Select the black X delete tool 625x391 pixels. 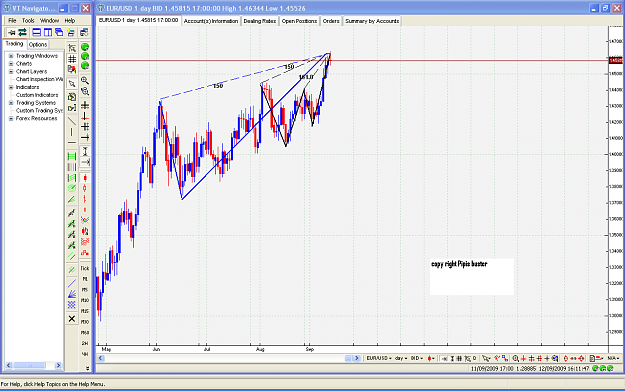click(x=72, y=319)
